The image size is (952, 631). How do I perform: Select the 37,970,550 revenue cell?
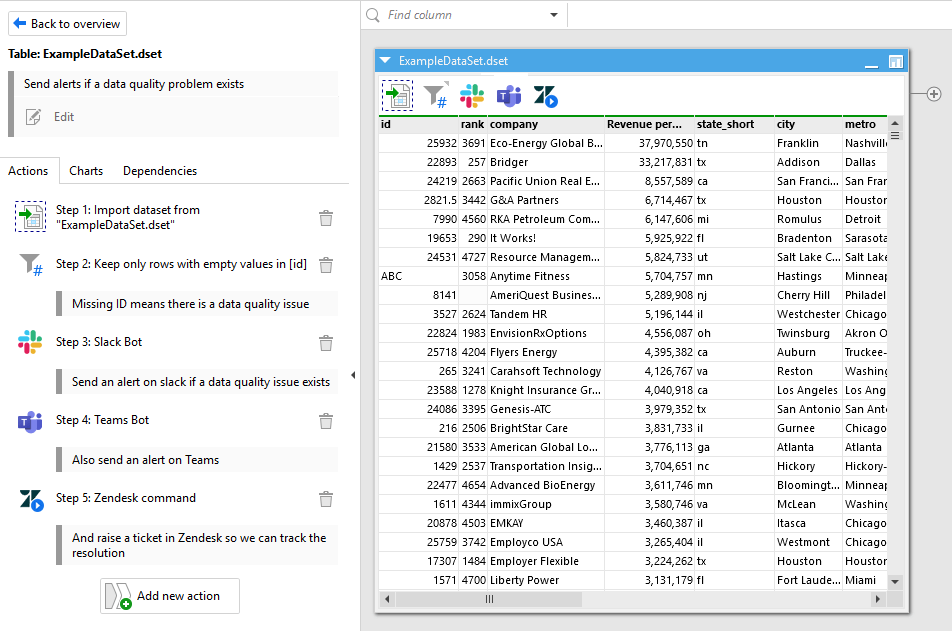650,143
